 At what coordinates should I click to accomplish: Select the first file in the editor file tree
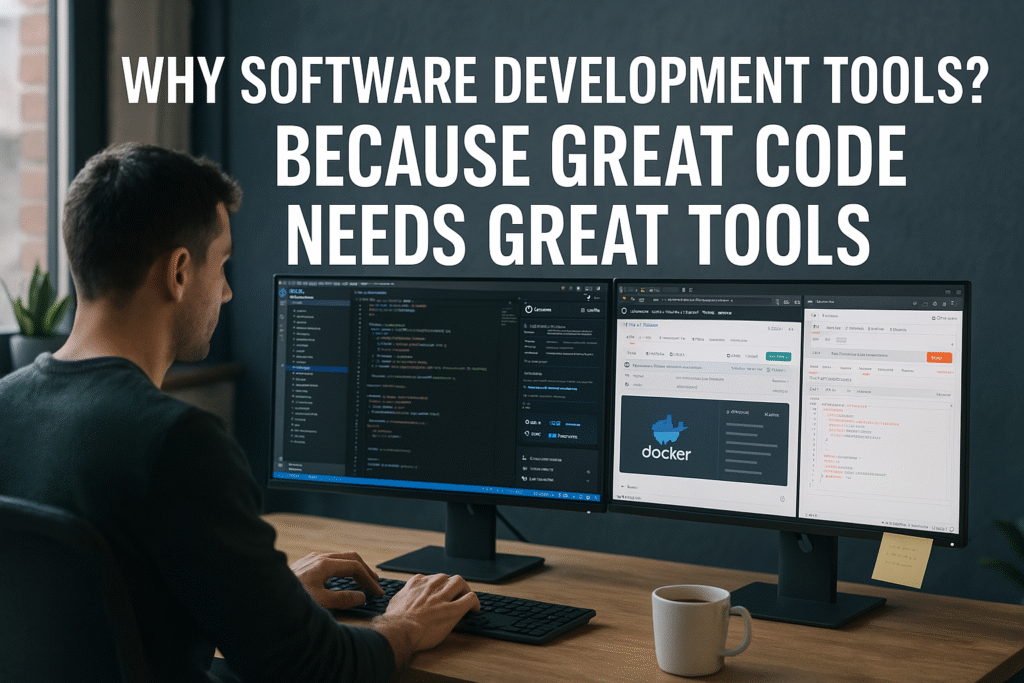coord(302,311)
